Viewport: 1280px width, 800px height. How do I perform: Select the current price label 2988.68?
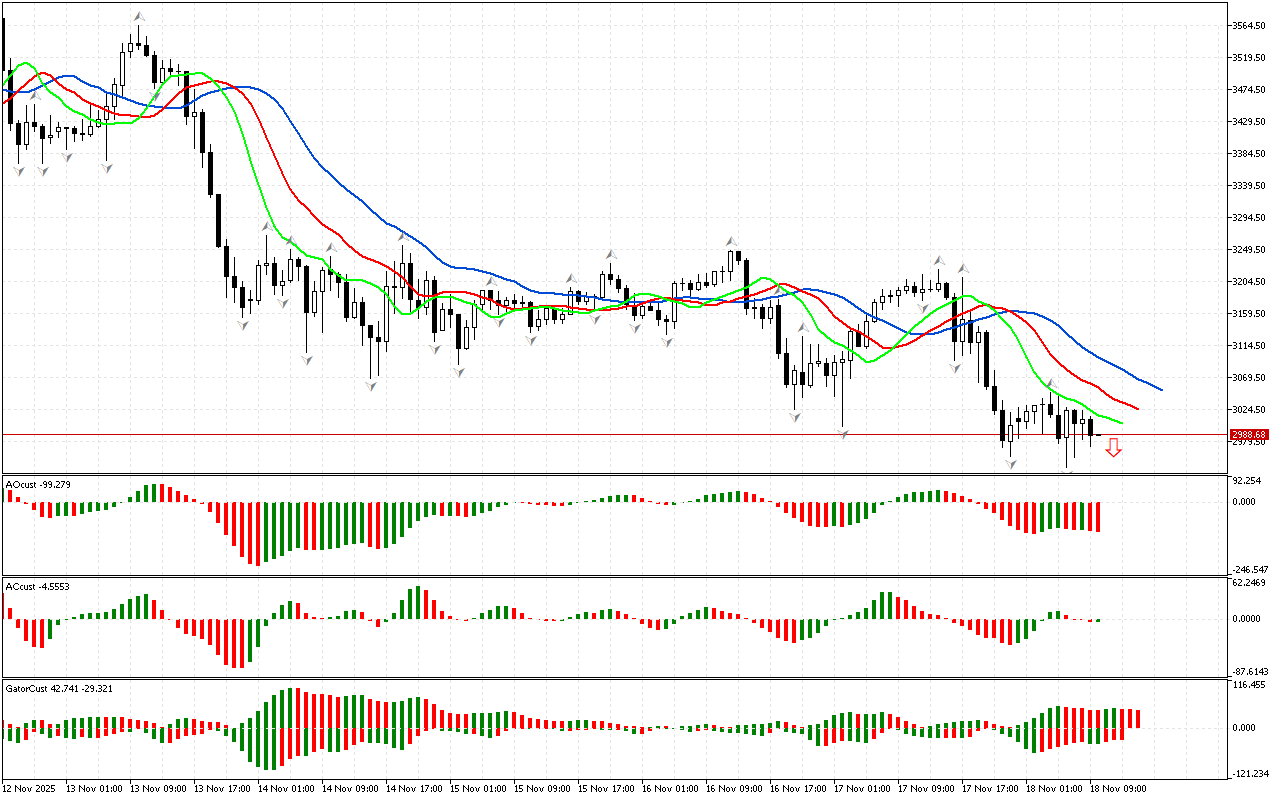click(x=1250, y=435)
